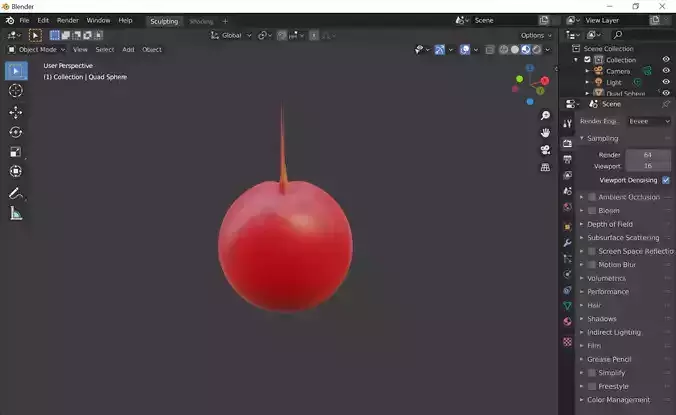Open Scene properties tab icon
The height and width of the screenshot is (415, 676).
[x=567, y=191]
